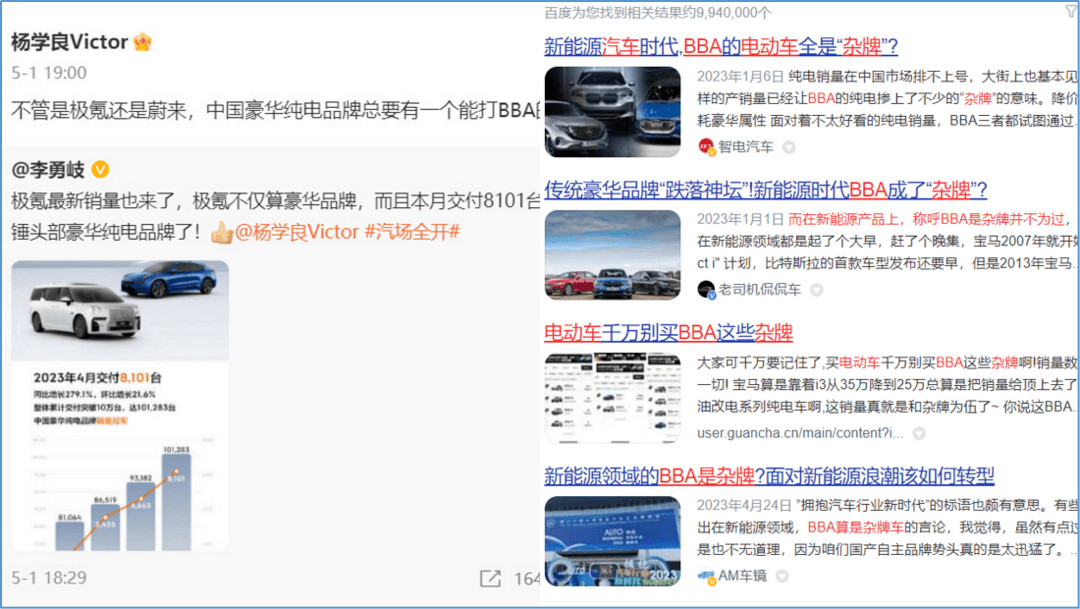
Task: Open the result 新能源汽车时代,BBA的电动车全是"杂牌"?
Action: point(721,46)
